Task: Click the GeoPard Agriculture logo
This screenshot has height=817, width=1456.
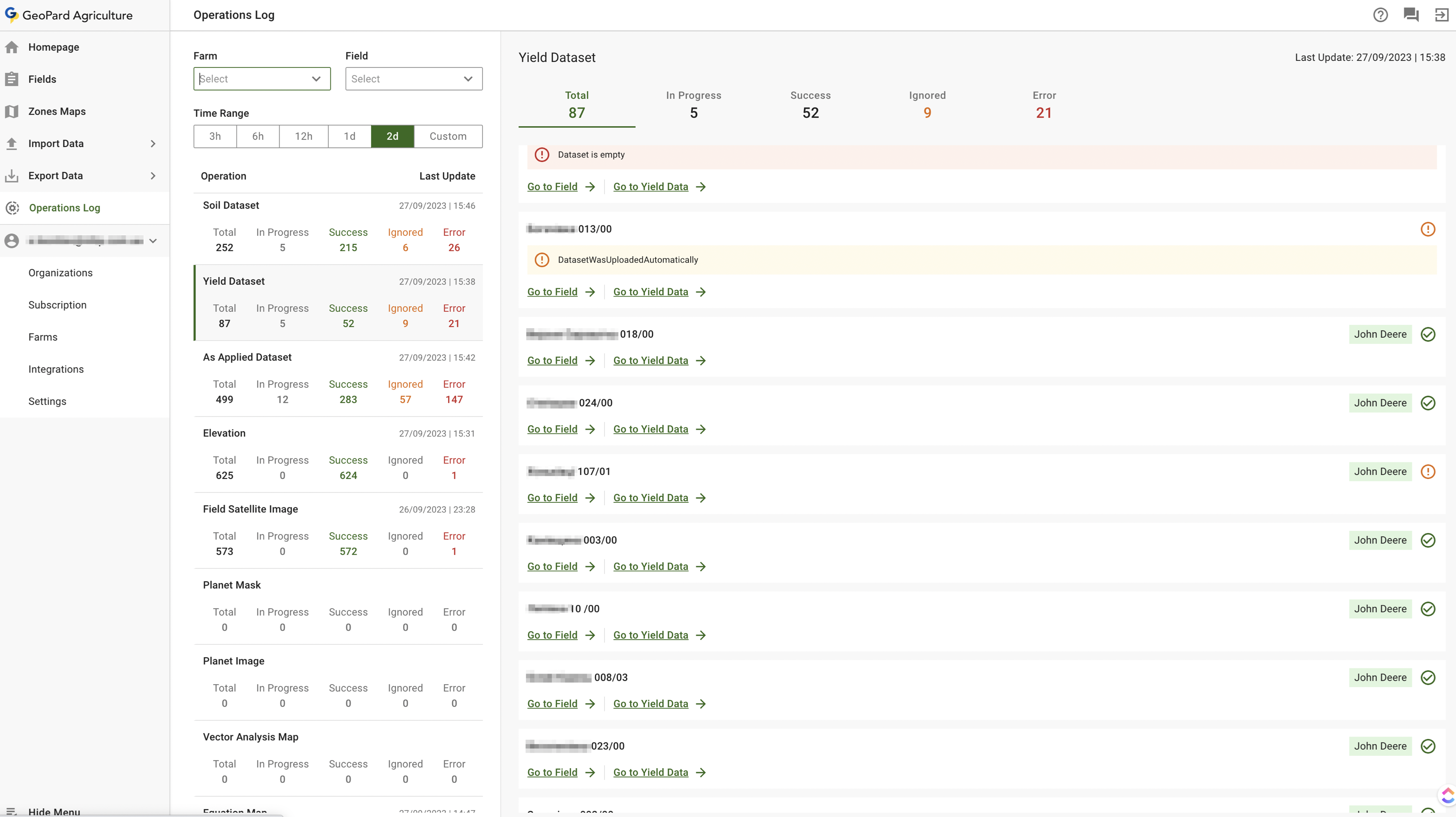Action: tap(11, 15)
